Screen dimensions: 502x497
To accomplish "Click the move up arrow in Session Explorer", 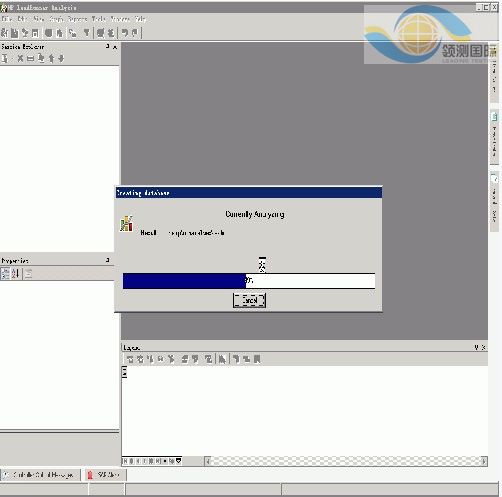I will tap(51, 59).
